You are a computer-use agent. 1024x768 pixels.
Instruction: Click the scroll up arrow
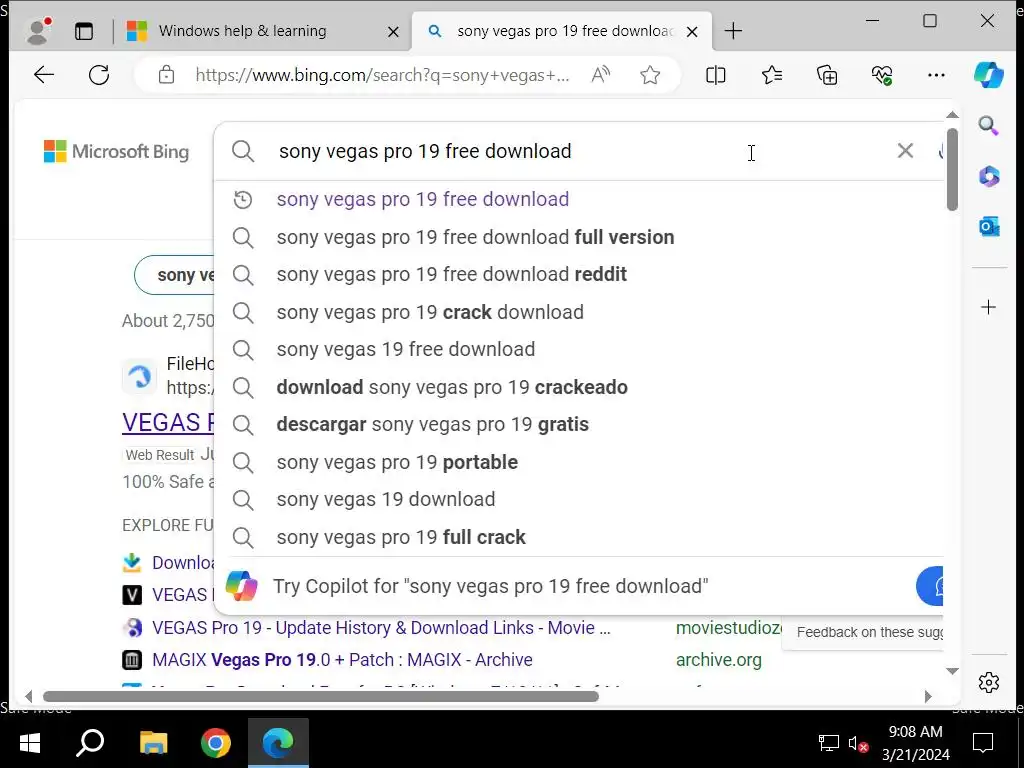pos(952,115)
